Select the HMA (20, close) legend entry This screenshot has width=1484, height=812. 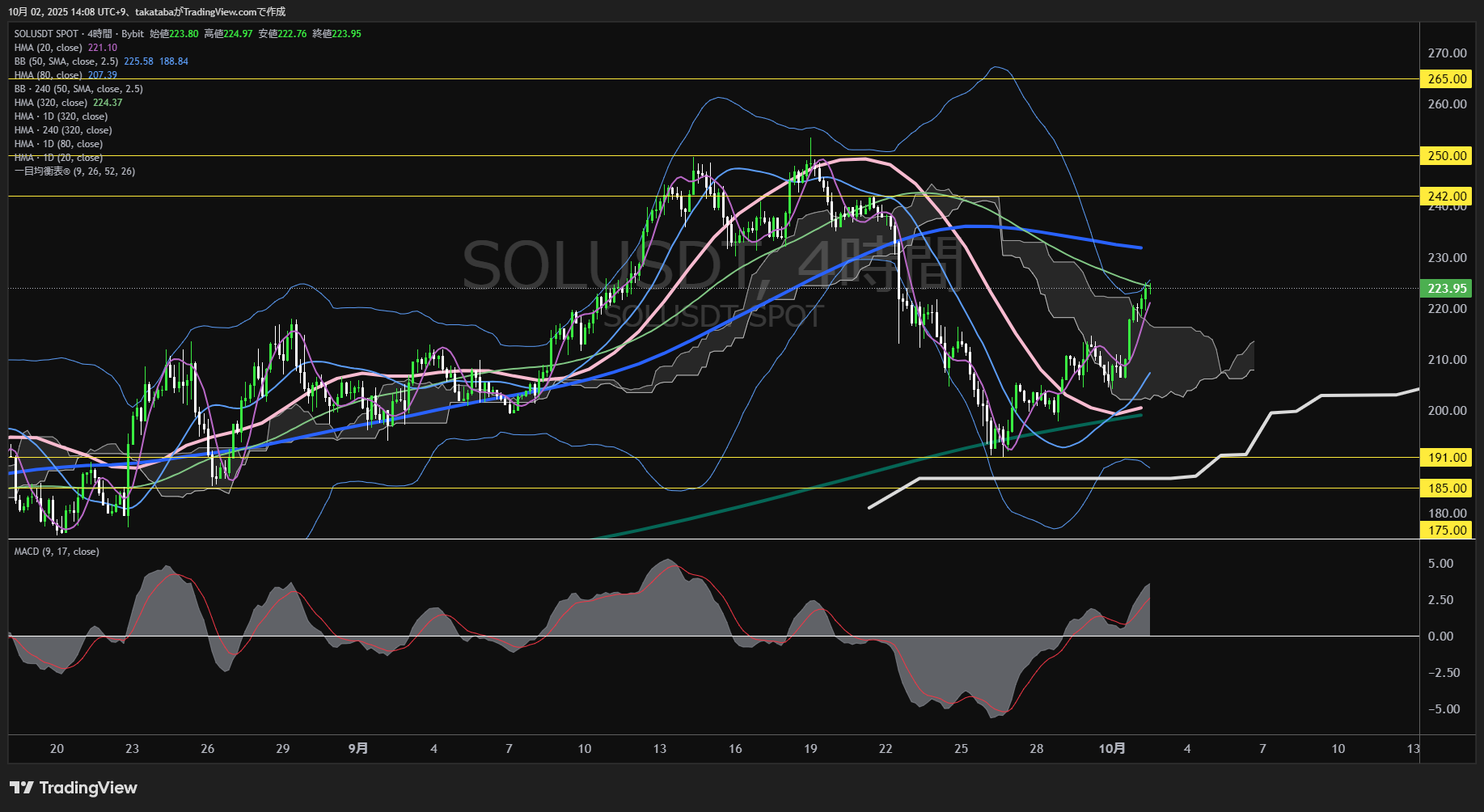pyautogui.click(x=49, y=48)
